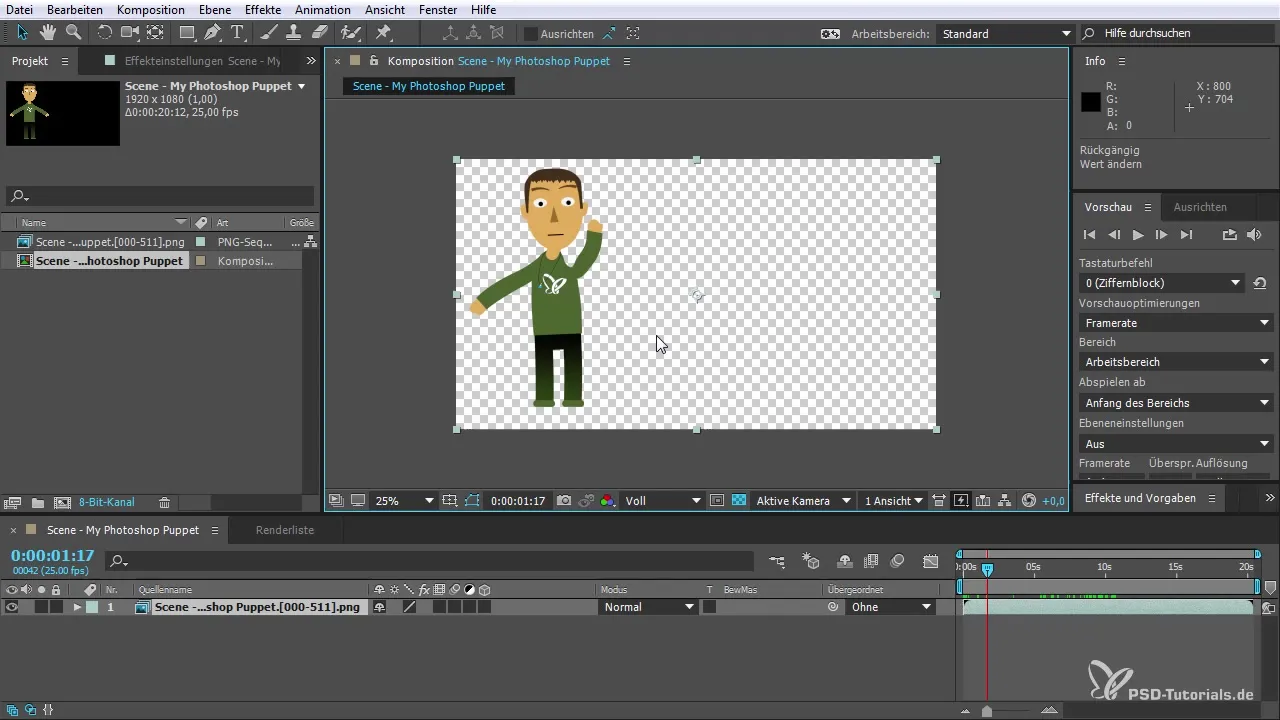Screen dimensions: 1280x720
Task: Switch to the Effekteinstellungen tab
Action: point(202,61)
